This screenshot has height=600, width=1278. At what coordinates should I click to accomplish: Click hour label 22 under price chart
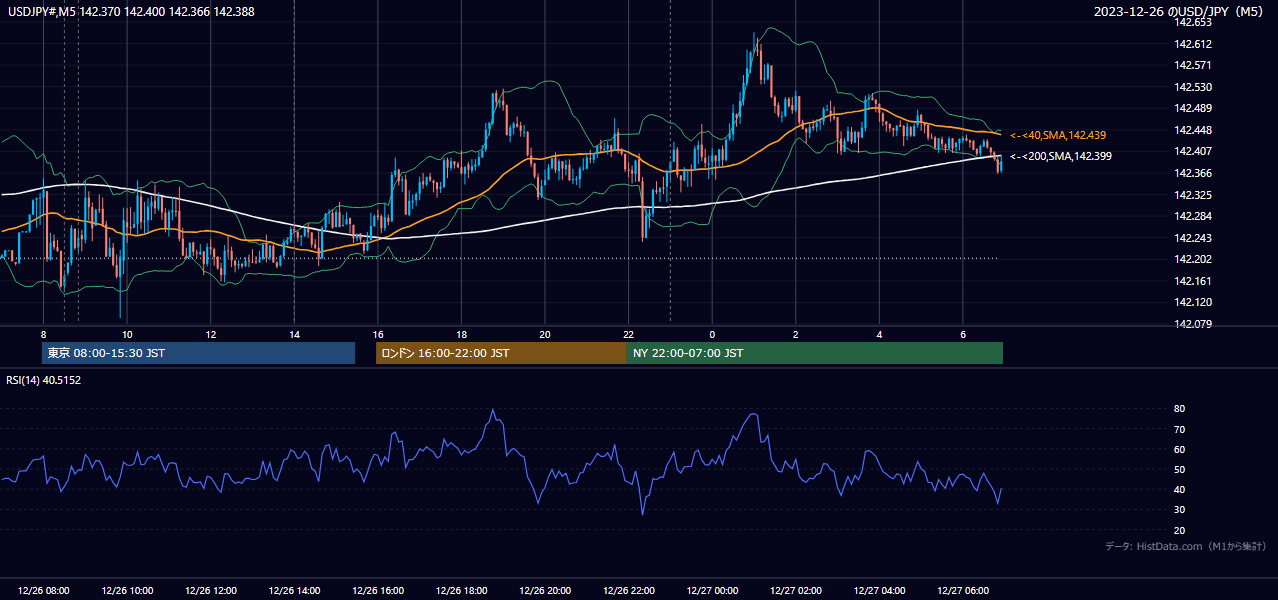628,334
